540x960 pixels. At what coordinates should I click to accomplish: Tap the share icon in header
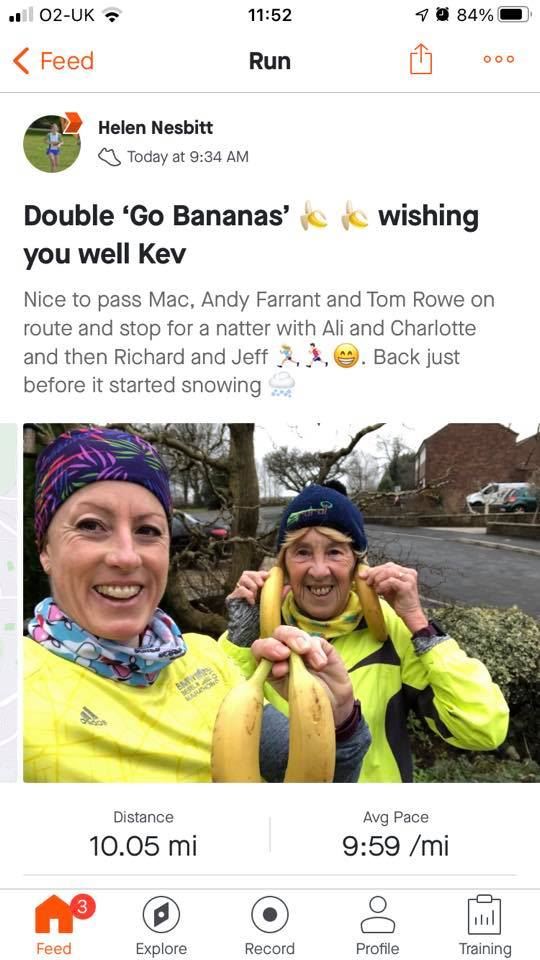421,60
